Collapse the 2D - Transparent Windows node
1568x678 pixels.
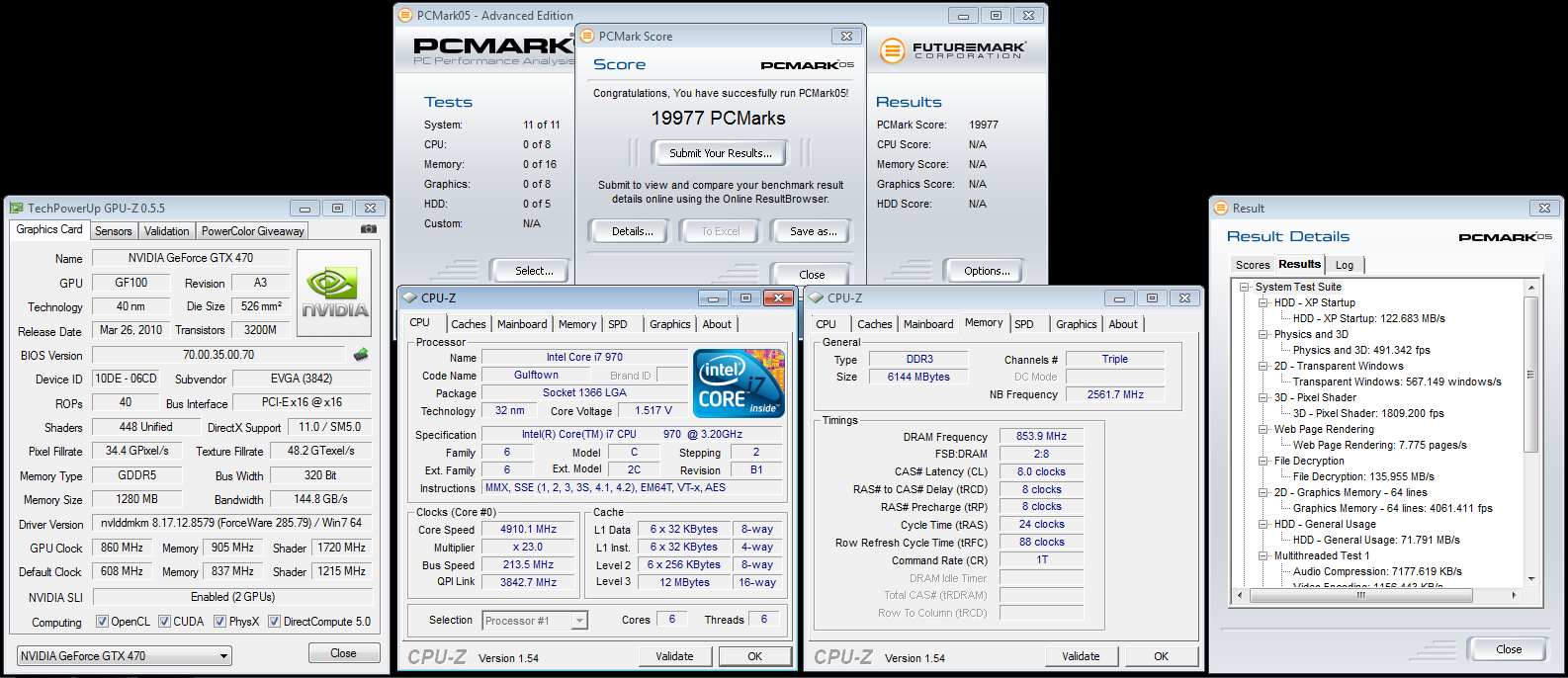[x=1263, y=366]
